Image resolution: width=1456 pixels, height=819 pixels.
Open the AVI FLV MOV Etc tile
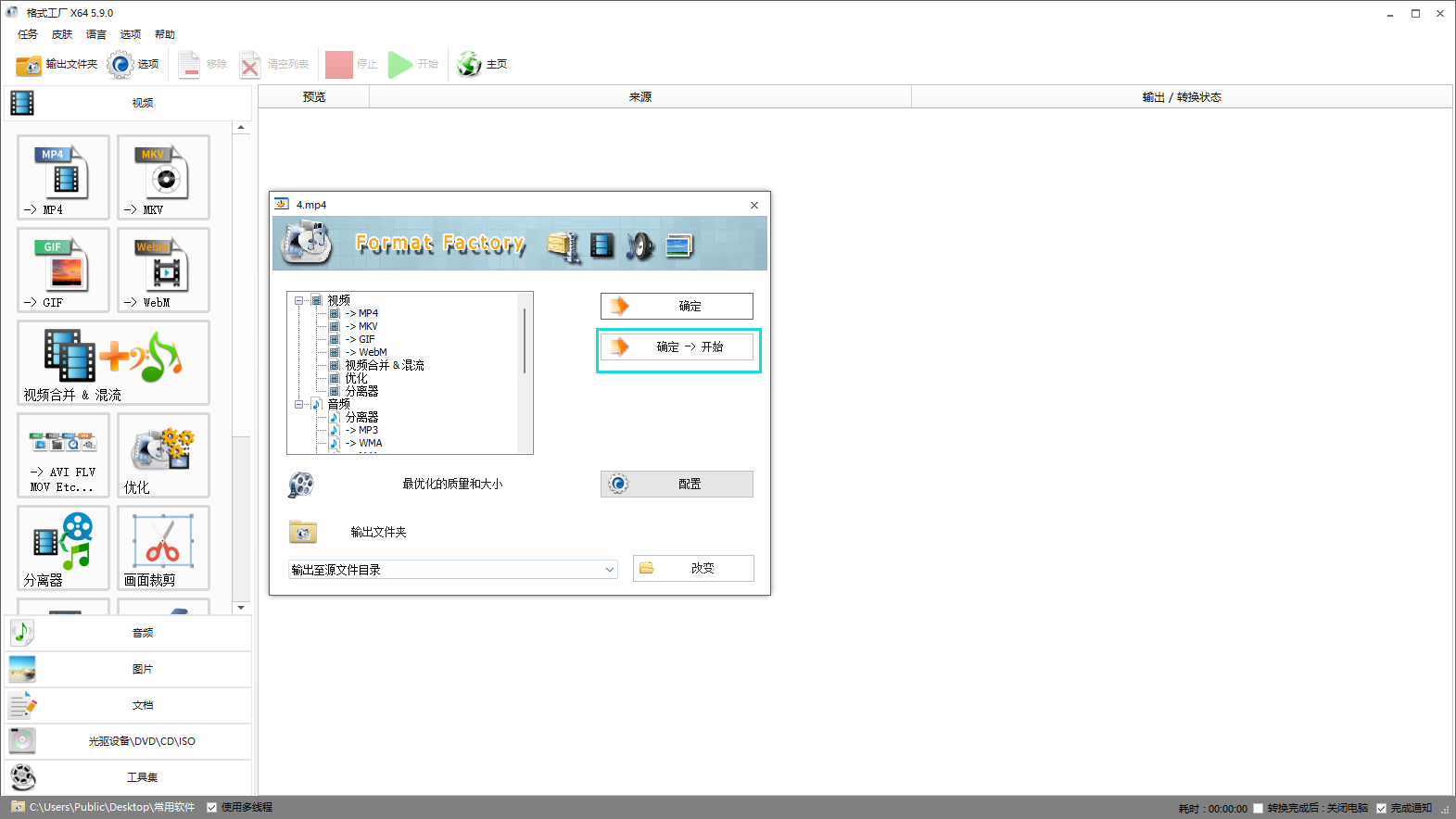pos(63,455)
